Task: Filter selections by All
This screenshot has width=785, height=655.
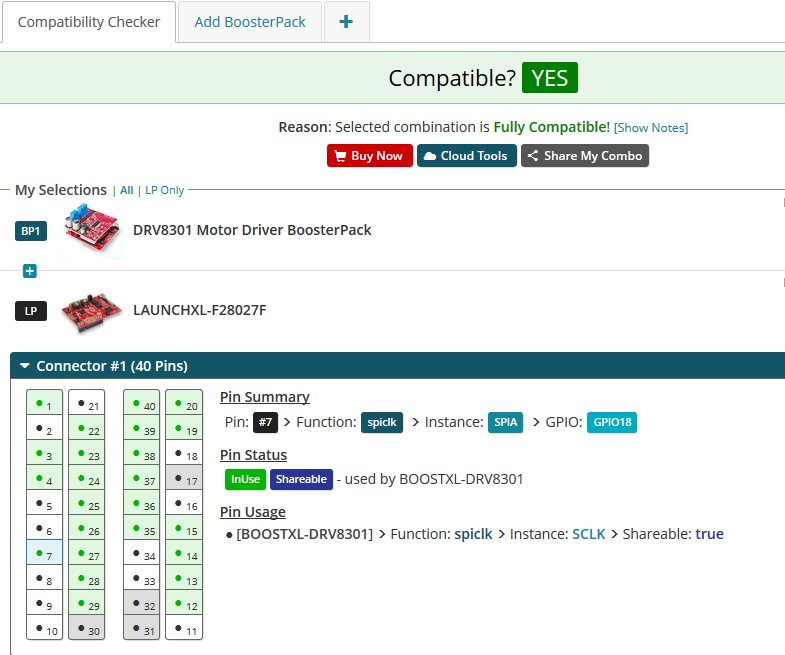Action: [127, 190]
